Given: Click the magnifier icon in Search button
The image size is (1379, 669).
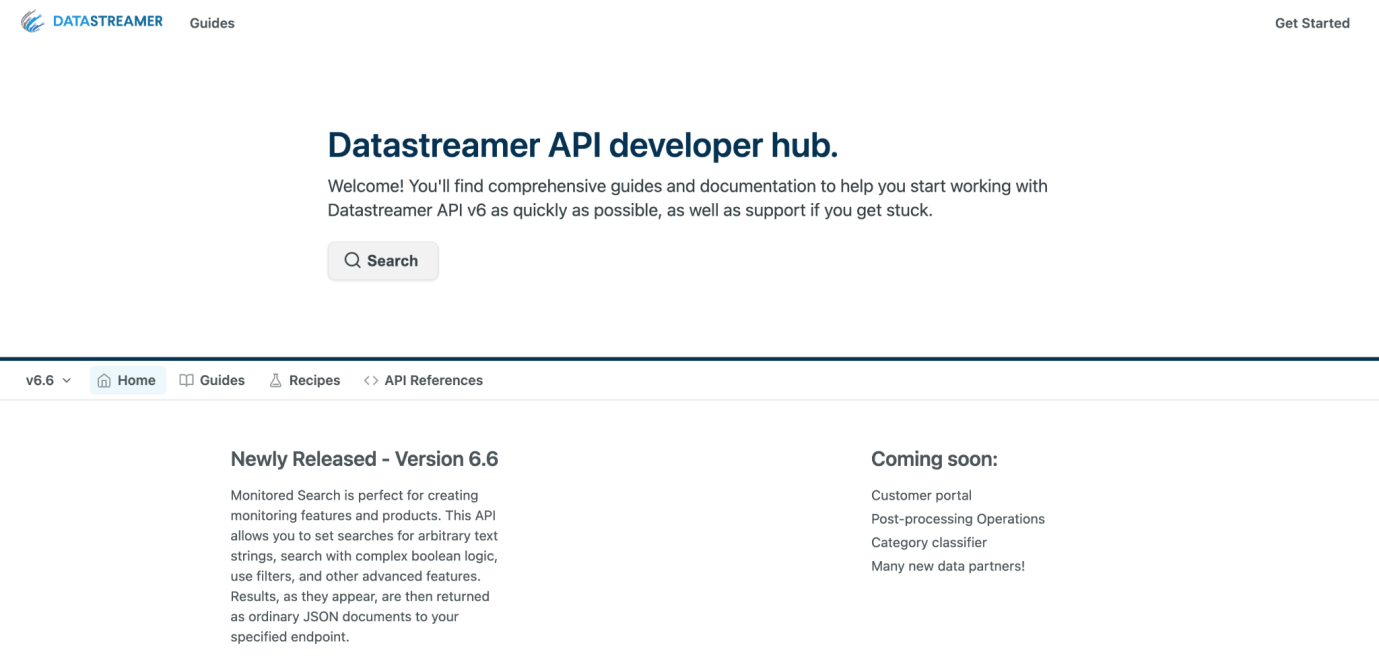Looking at the screenshot, I should 352,260.
